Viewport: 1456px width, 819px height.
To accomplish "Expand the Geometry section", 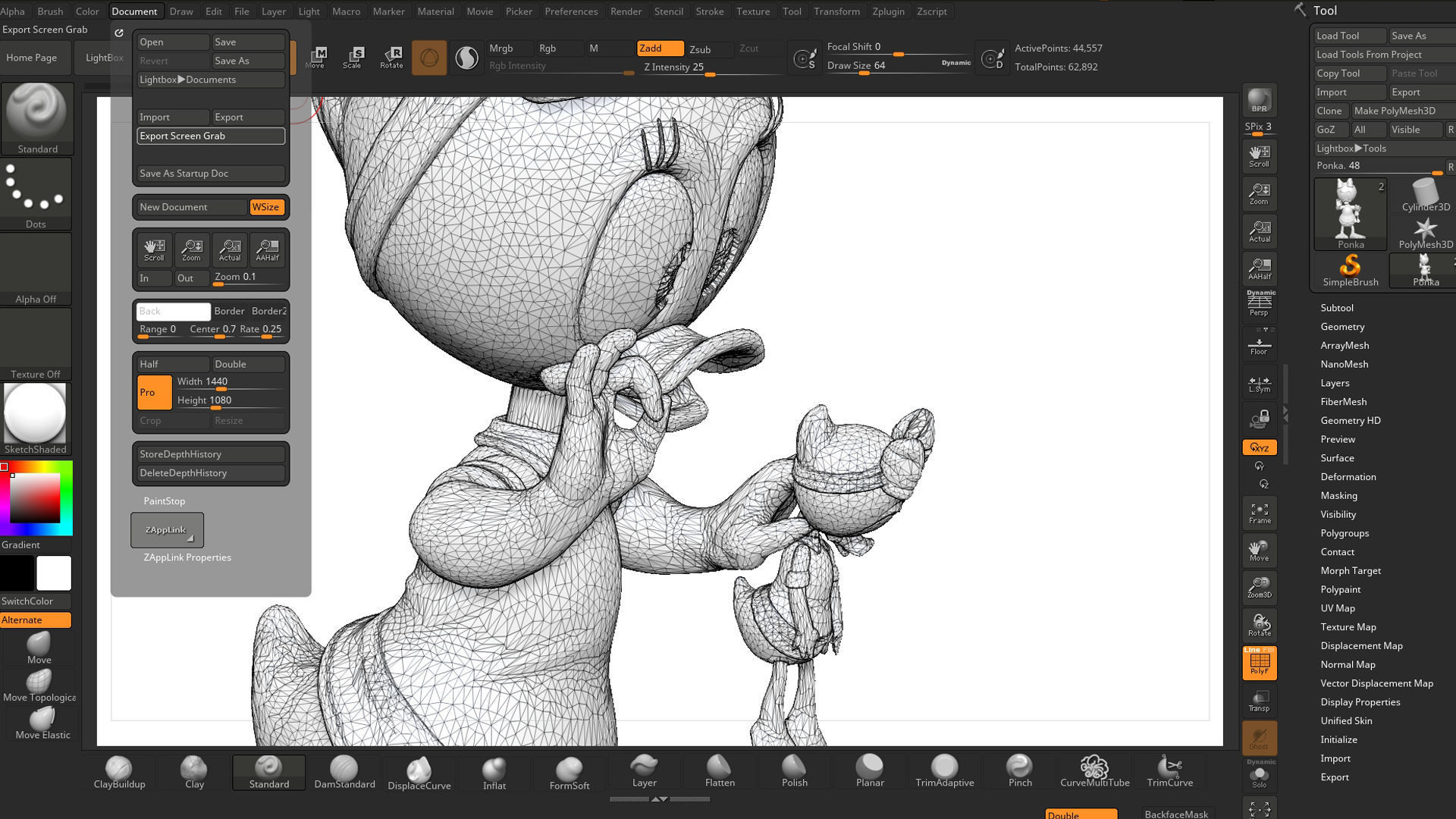I will [1342, 327].
